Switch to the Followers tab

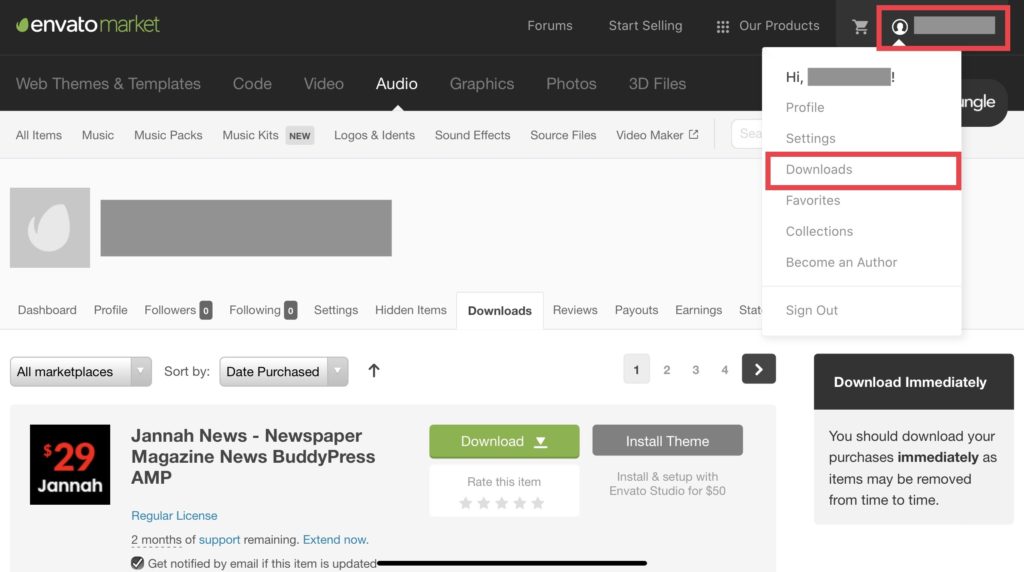[x=178, y=310]
